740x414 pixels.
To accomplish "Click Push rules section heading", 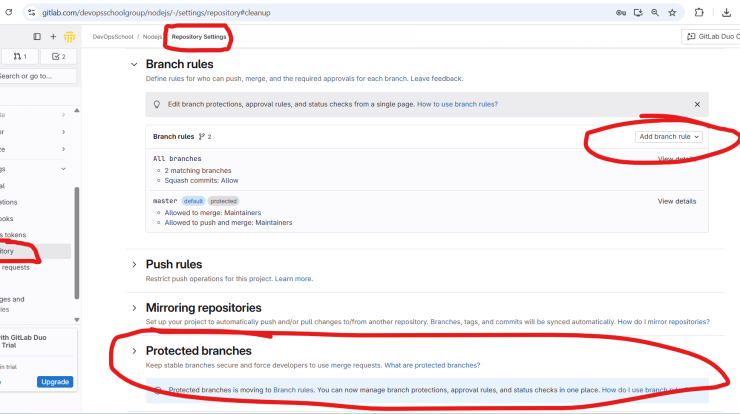I will pyautogui.click(x=174, y=264).
